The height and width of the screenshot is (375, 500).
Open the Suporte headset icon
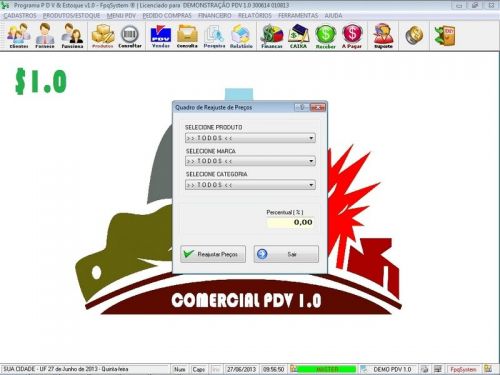point(383,36)
